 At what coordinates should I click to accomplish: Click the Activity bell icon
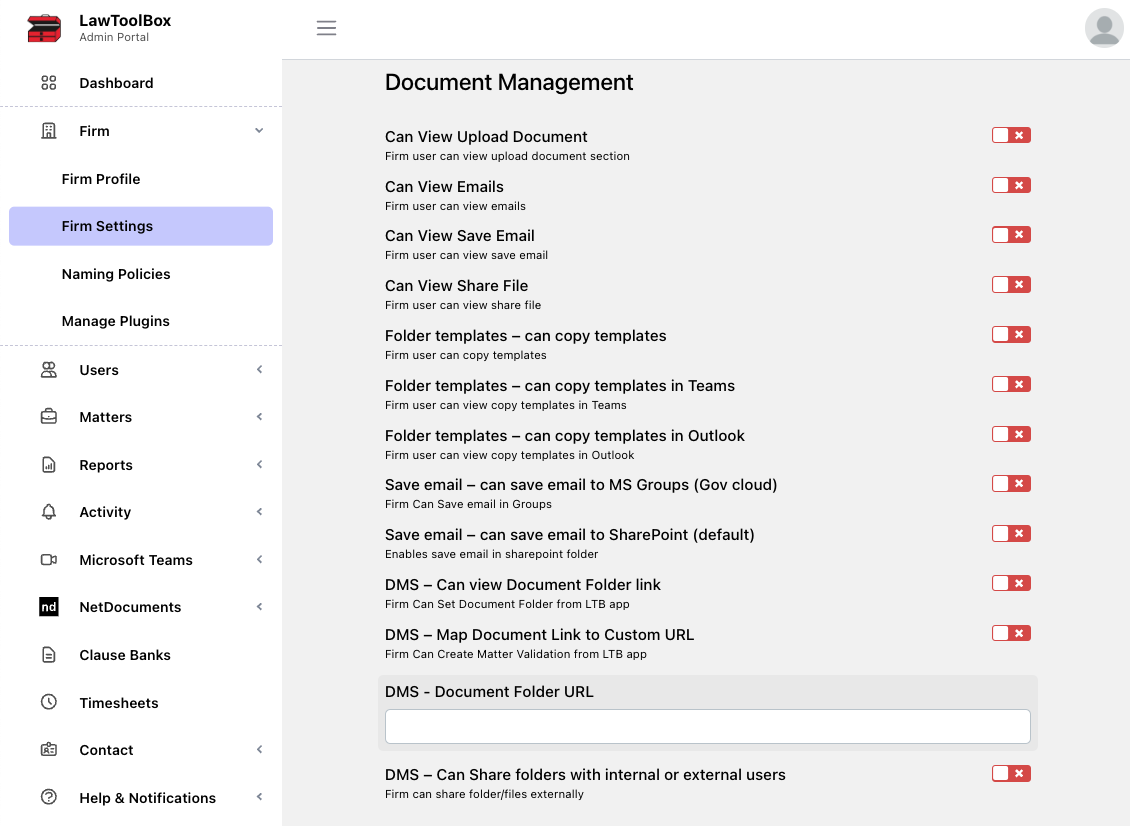point(48,512)
